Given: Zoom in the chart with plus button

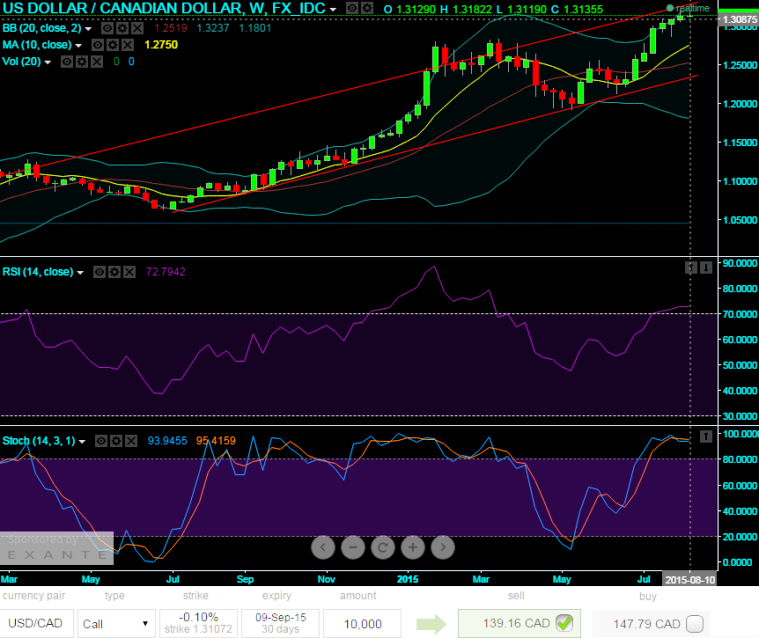Looking at the screenshot, I should pyautogui.click(x=413, y=547).
